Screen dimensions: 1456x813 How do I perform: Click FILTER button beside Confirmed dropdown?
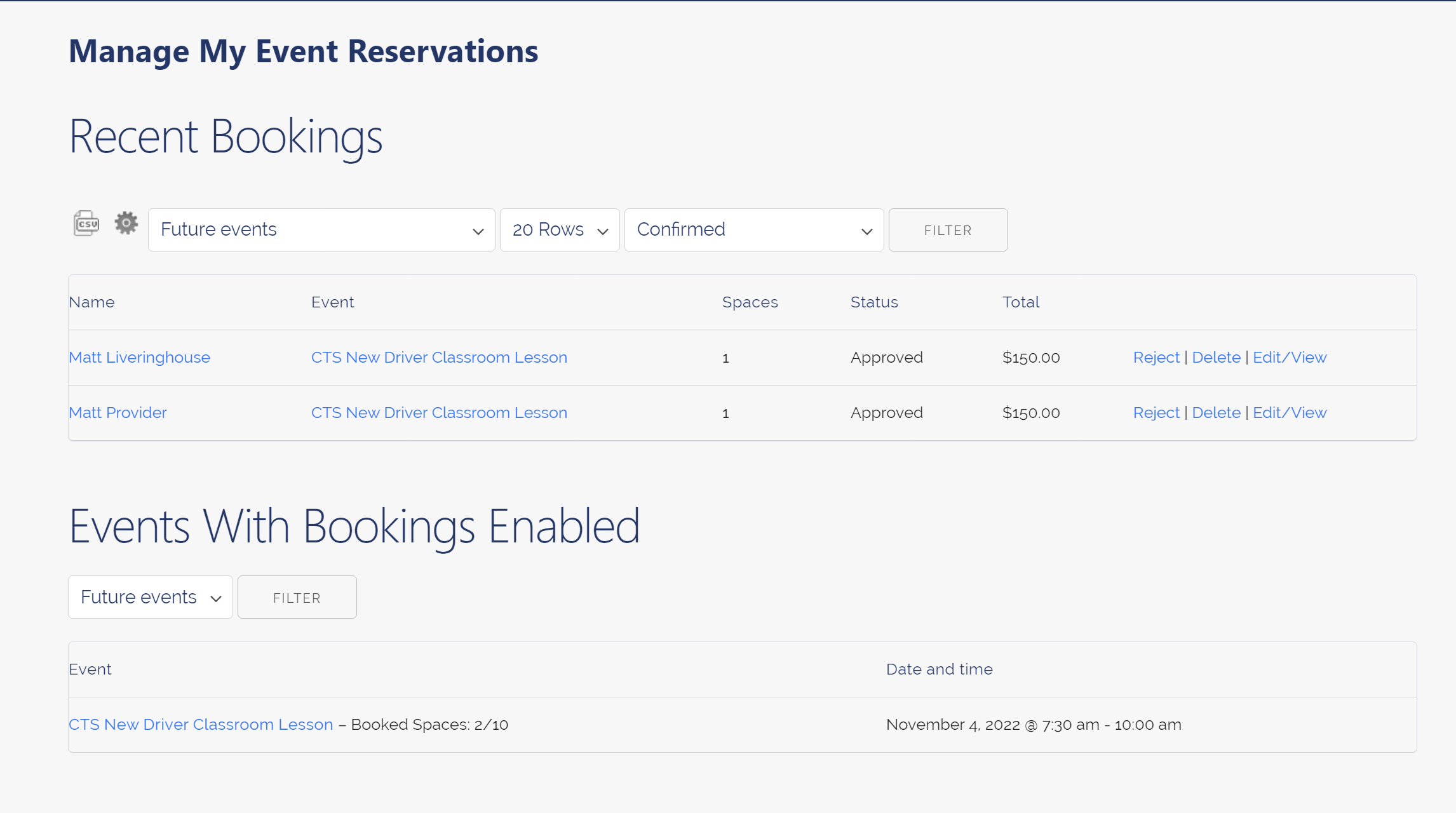point(948,230)
